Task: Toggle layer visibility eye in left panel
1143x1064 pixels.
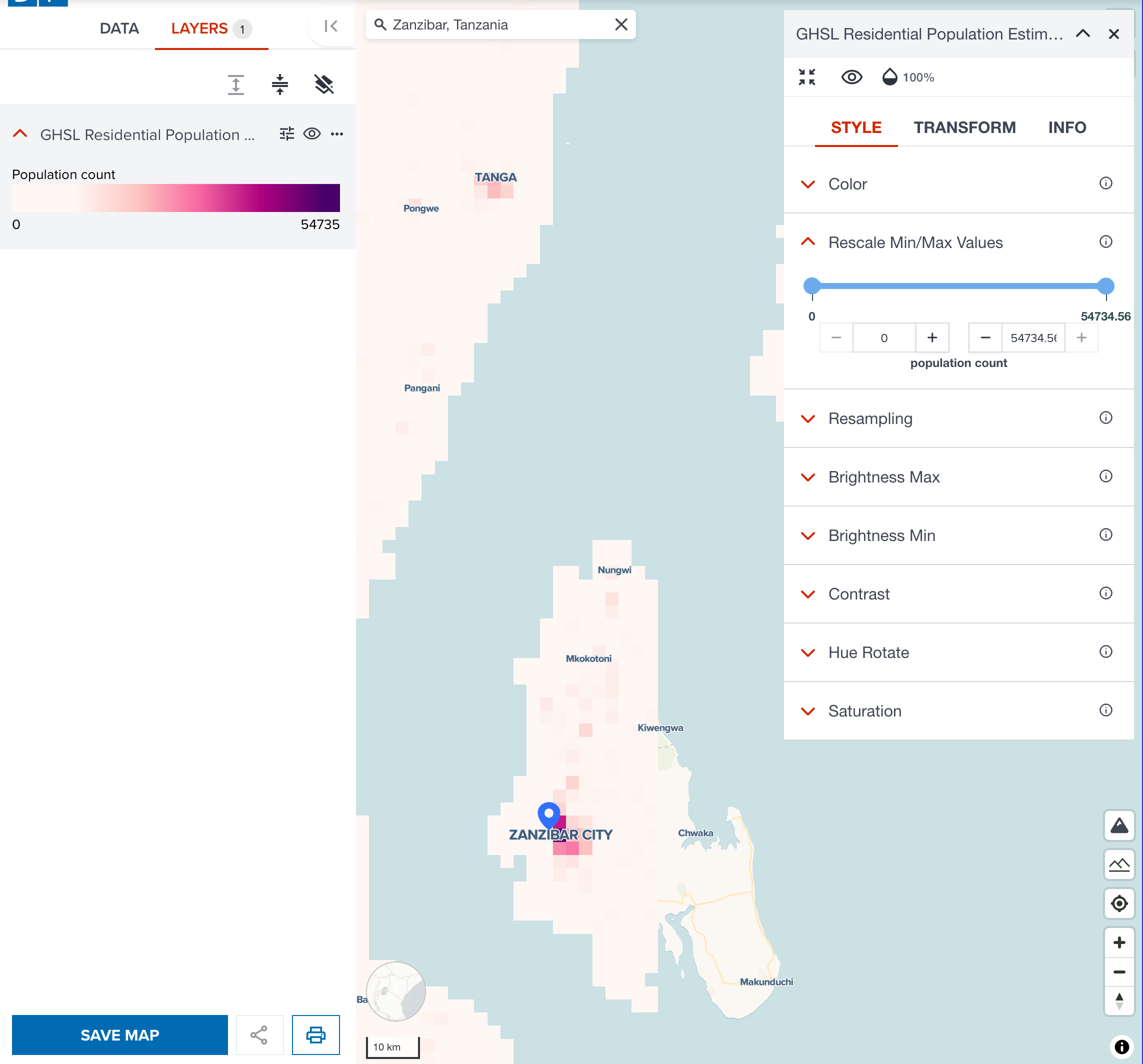Action: 311,134
